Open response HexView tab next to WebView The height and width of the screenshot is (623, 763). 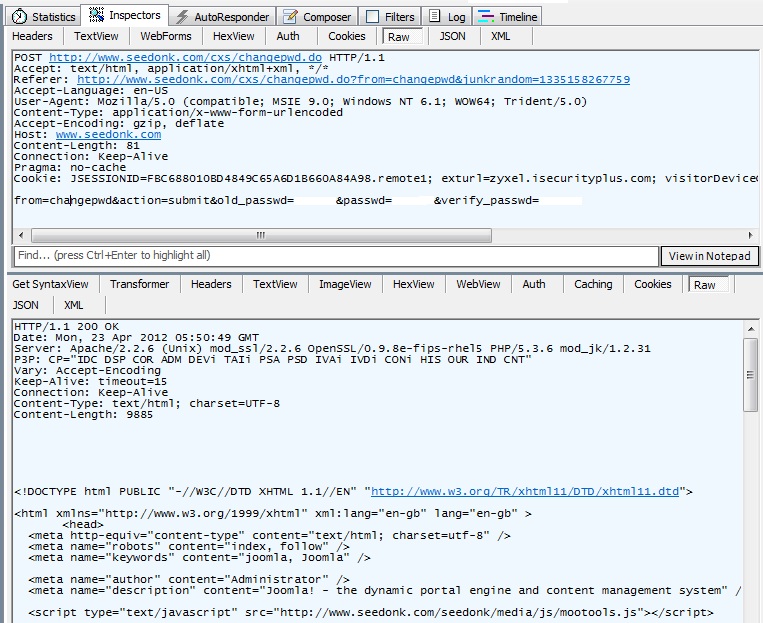[414, 284]
